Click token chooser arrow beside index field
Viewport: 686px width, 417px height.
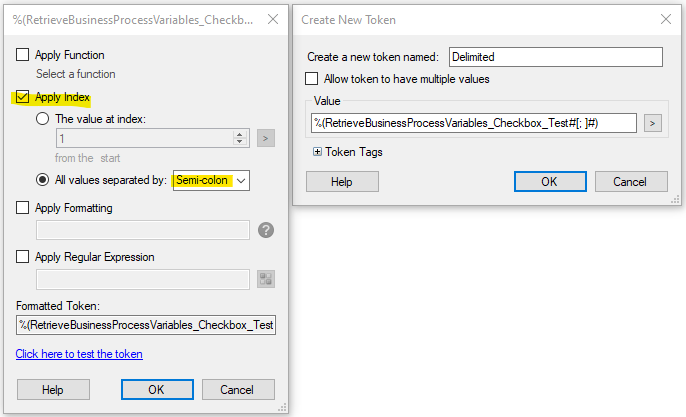click(266, 138)
